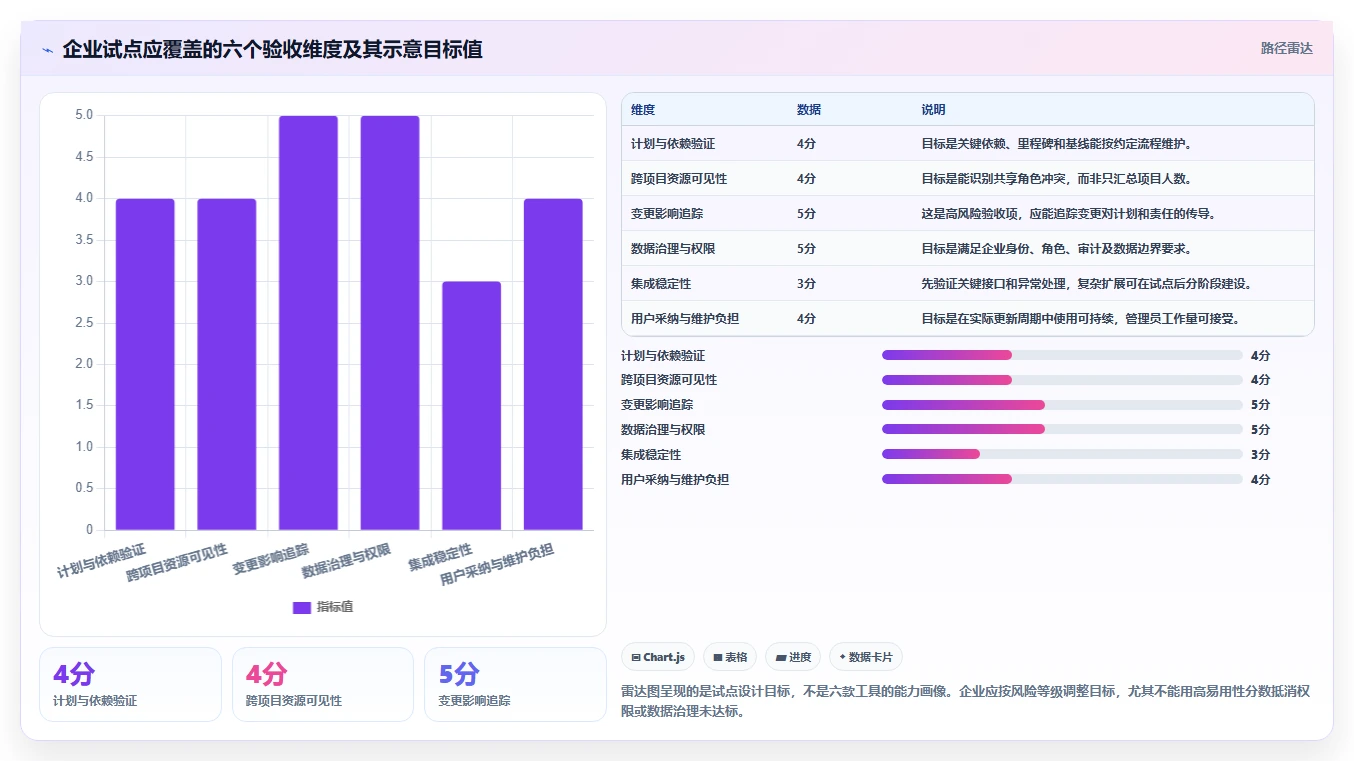
Task: Click the 5分 变更影响追踪 data card
Action: pyautogui.click(x=515, y=684)
